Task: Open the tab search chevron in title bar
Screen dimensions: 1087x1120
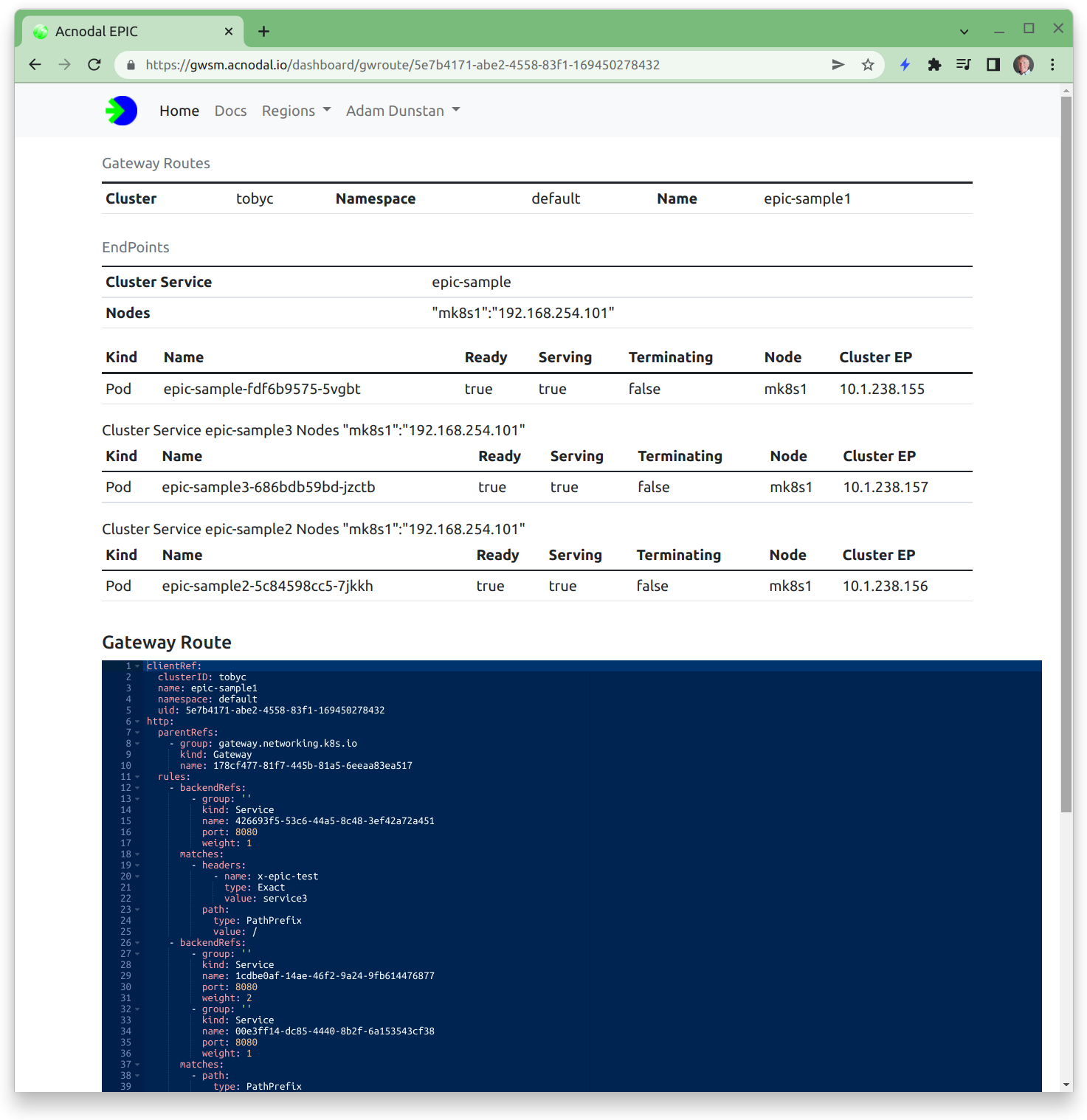Action: [x=964, y=31]
